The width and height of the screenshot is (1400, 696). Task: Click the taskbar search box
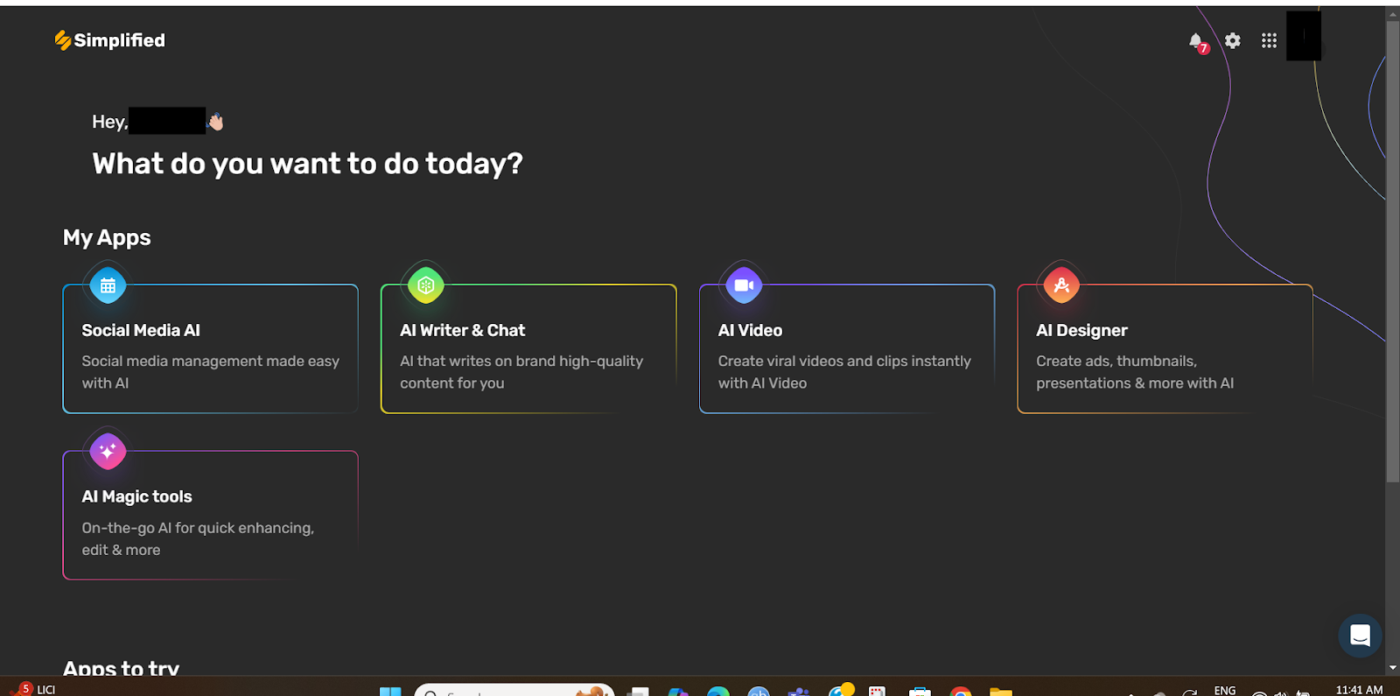pos(513,691)
